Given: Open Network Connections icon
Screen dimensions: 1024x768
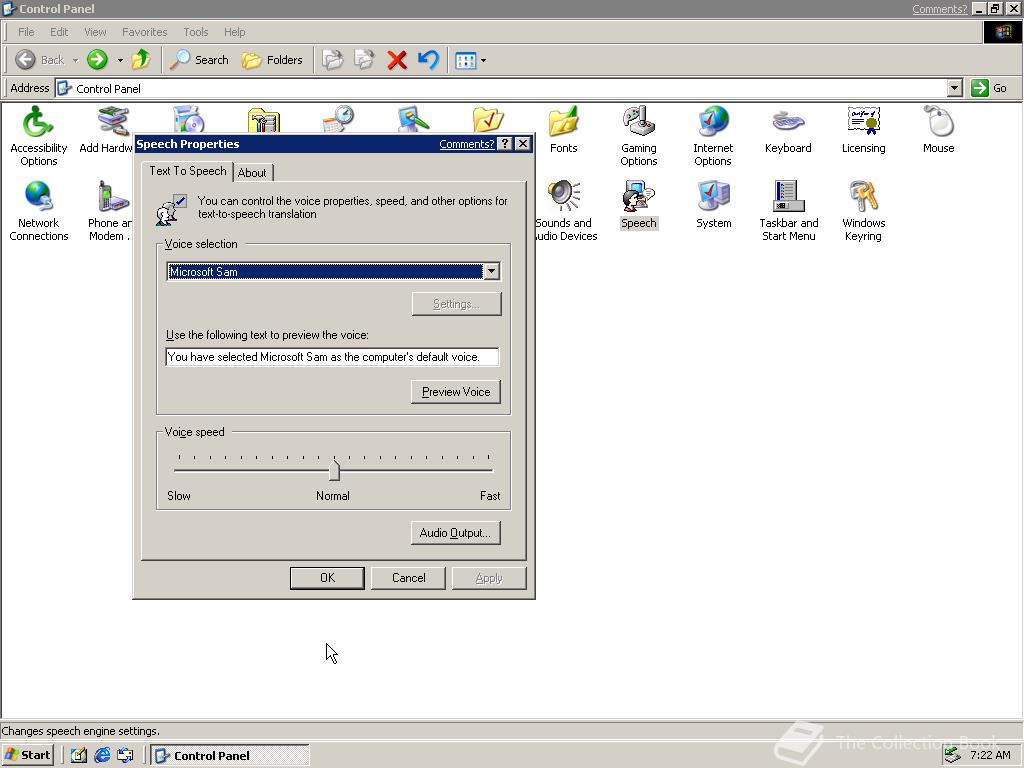Looking at the screenshot, I should pos(39,211).
